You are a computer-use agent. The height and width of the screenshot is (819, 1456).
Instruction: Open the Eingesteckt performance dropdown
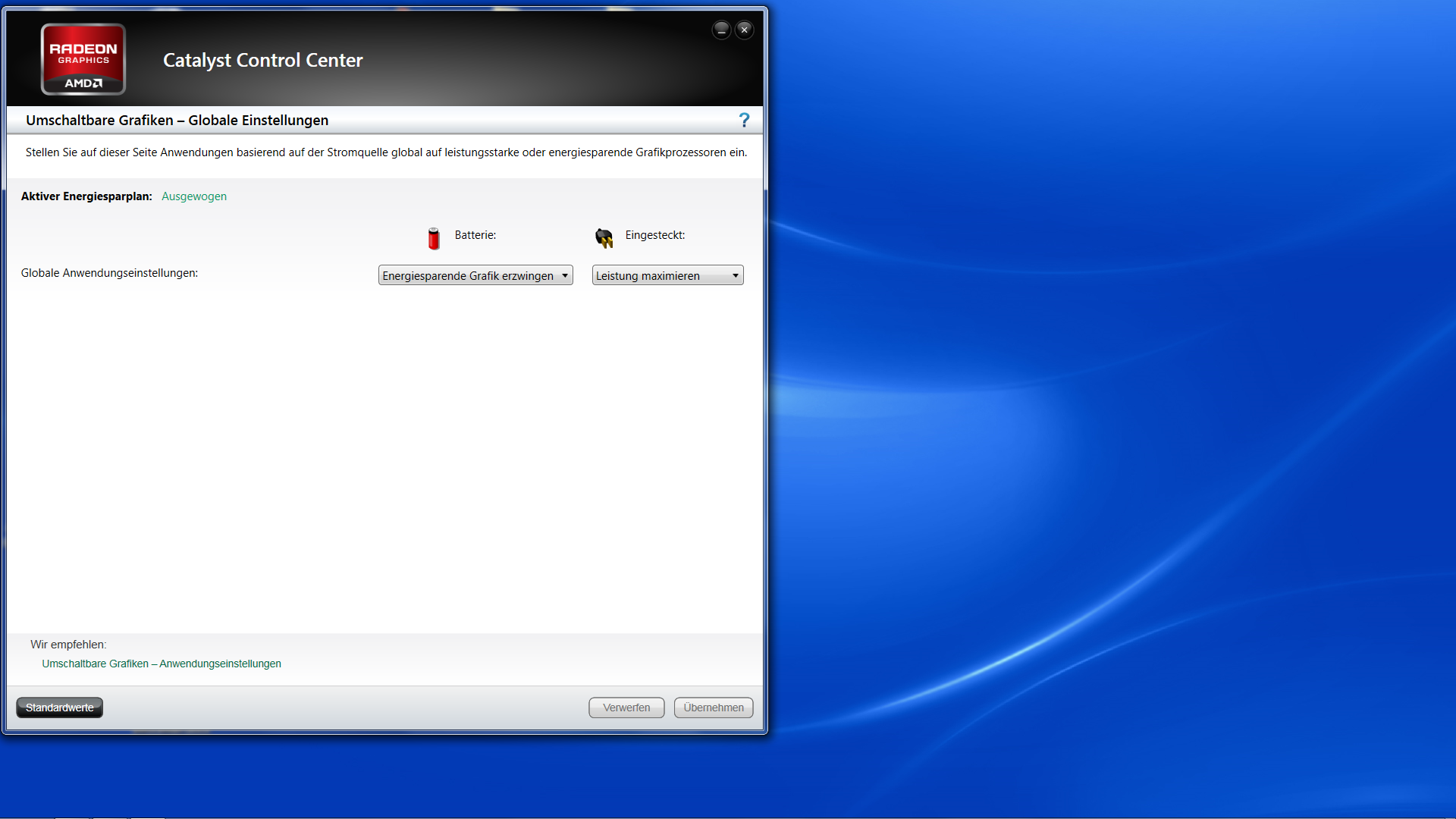click(x=667, y=275)
